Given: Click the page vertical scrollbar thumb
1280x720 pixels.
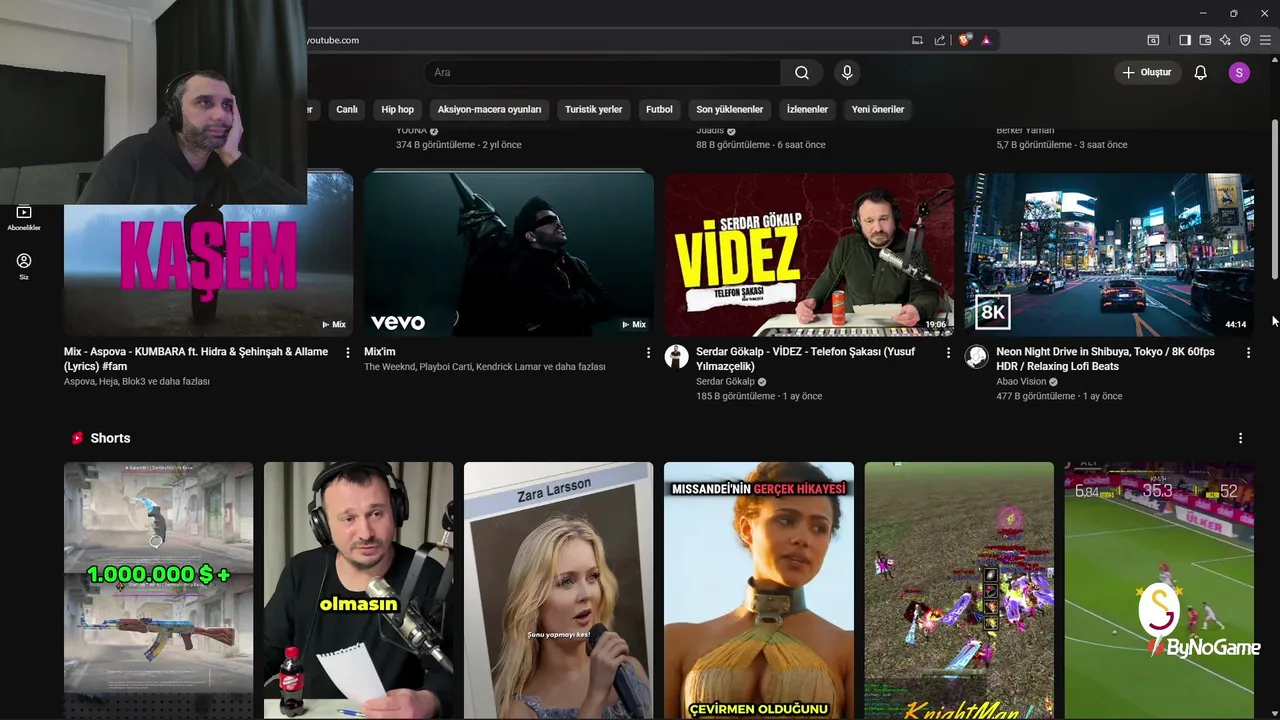Looking at the screenshot, I should point(1274,198).
